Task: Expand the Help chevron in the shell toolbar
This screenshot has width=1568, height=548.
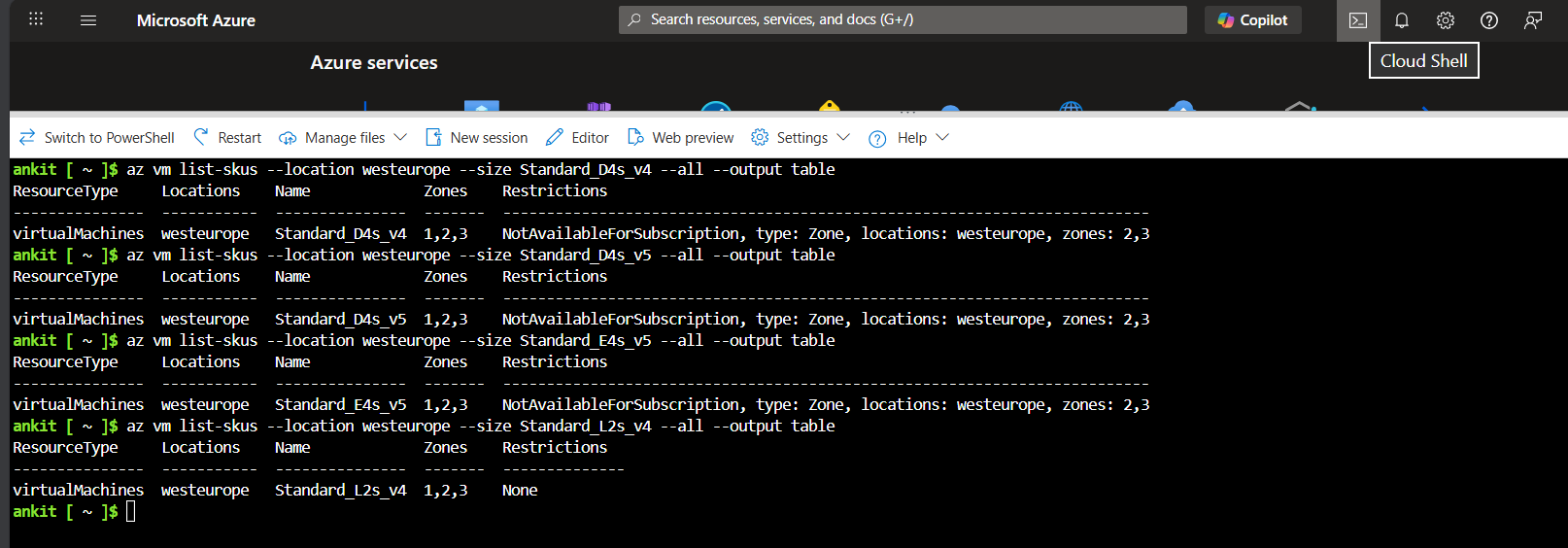Action: [x=942, y=138]
